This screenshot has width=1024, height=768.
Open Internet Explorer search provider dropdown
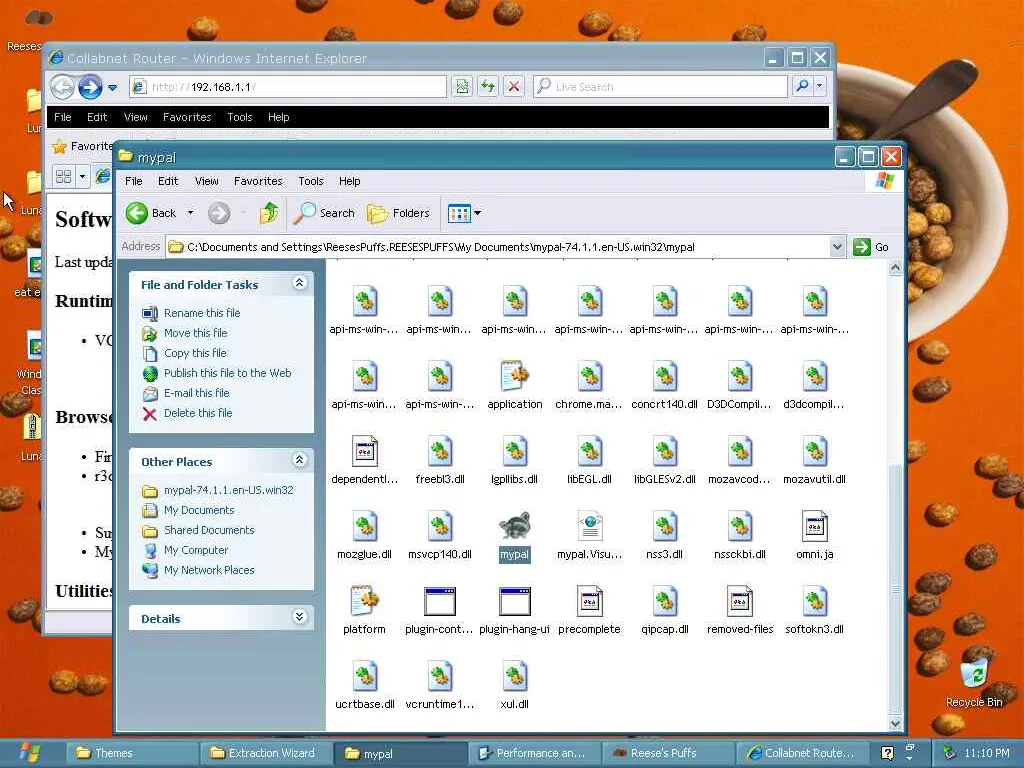(820, 86)
